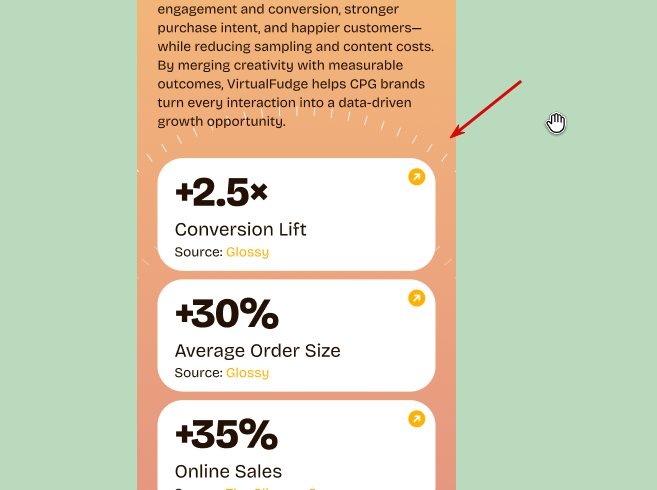Image resolution: width=657 pixels, height=490 pixels.
Task: Click the red annotation arrow
Action: (485, 109)
